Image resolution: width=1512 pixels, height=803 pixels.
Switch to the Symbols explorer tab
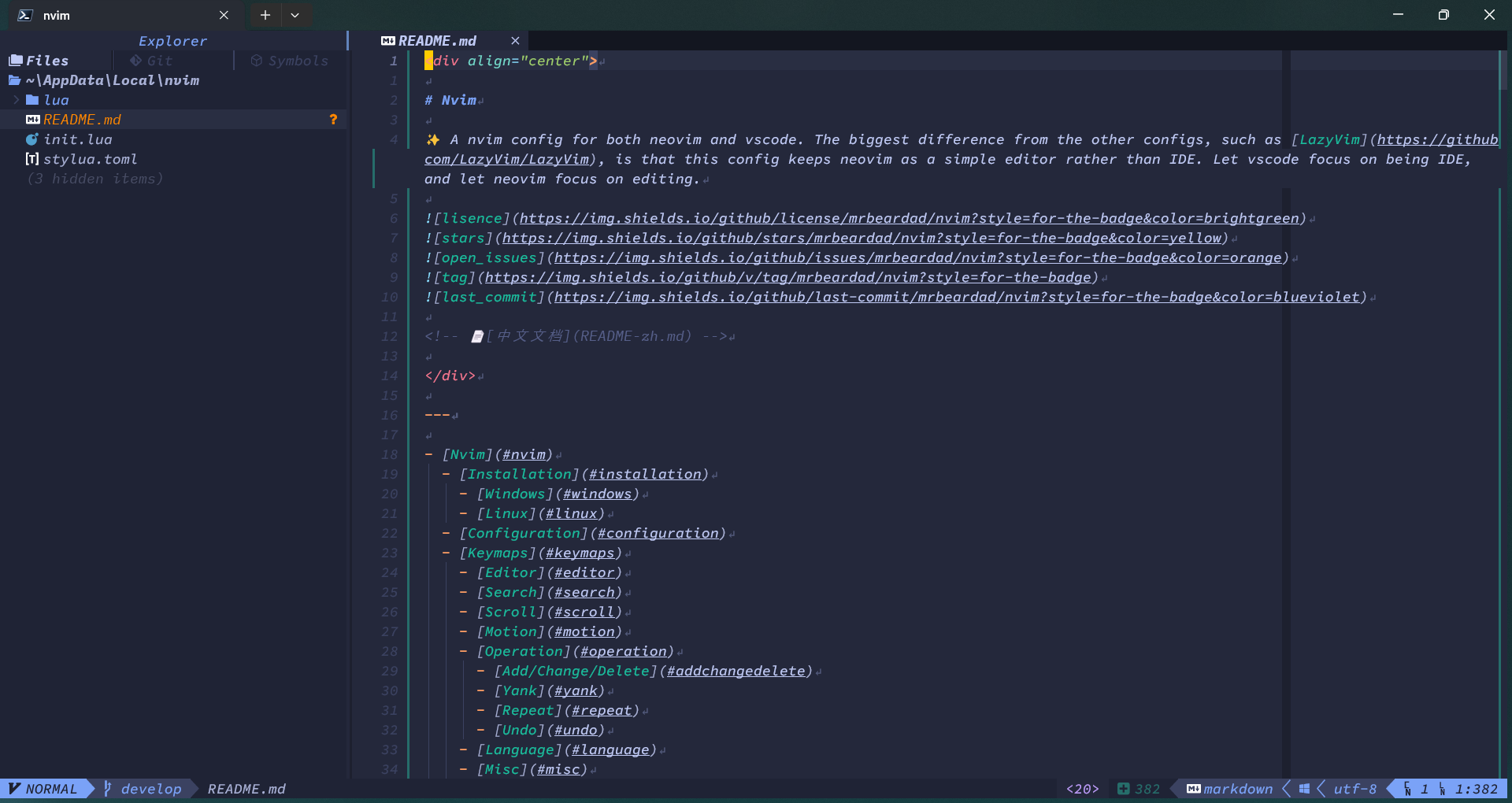289,61
